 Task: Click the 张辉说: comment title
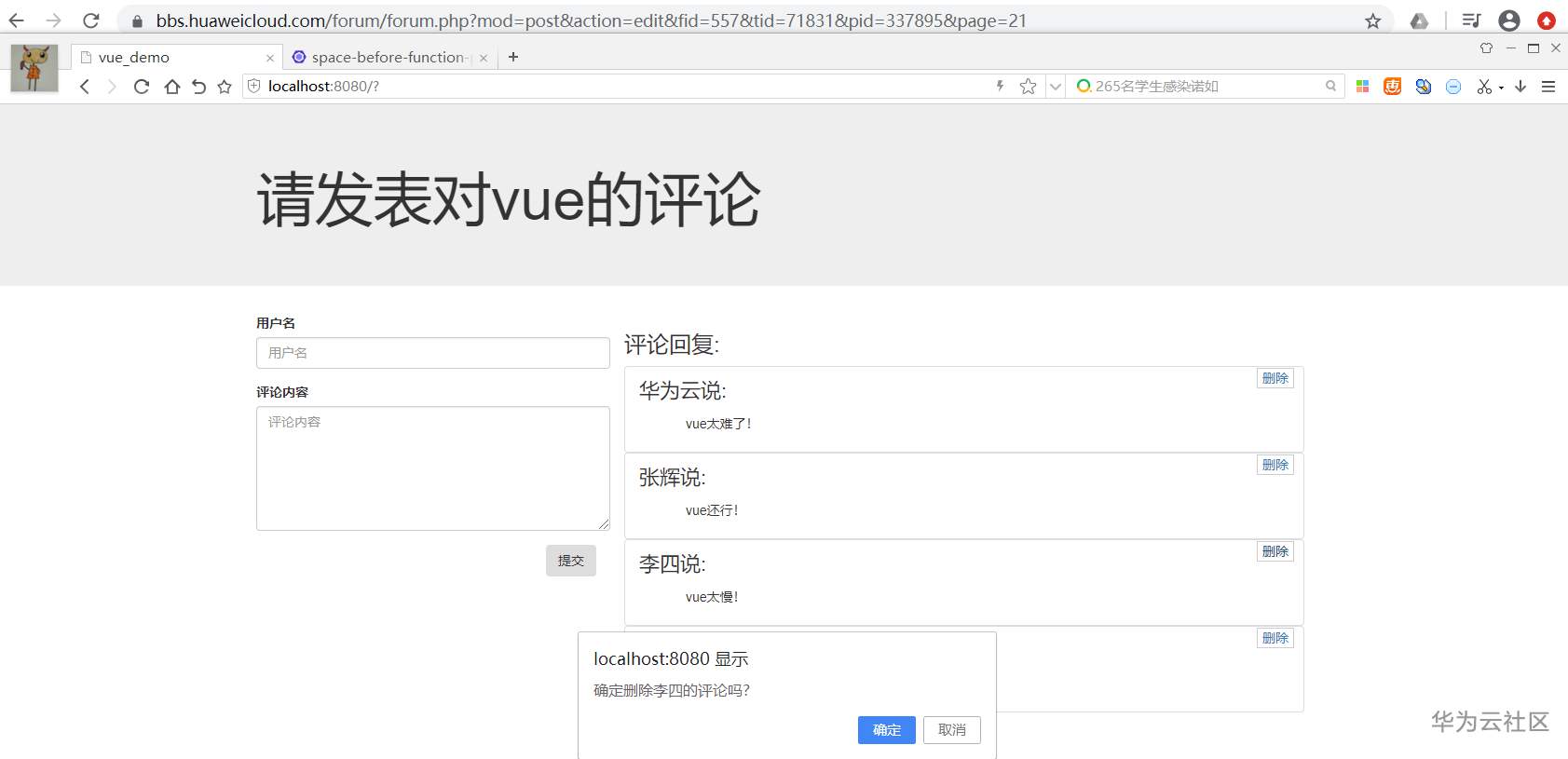pyautogui.click(x=672, y=478)
